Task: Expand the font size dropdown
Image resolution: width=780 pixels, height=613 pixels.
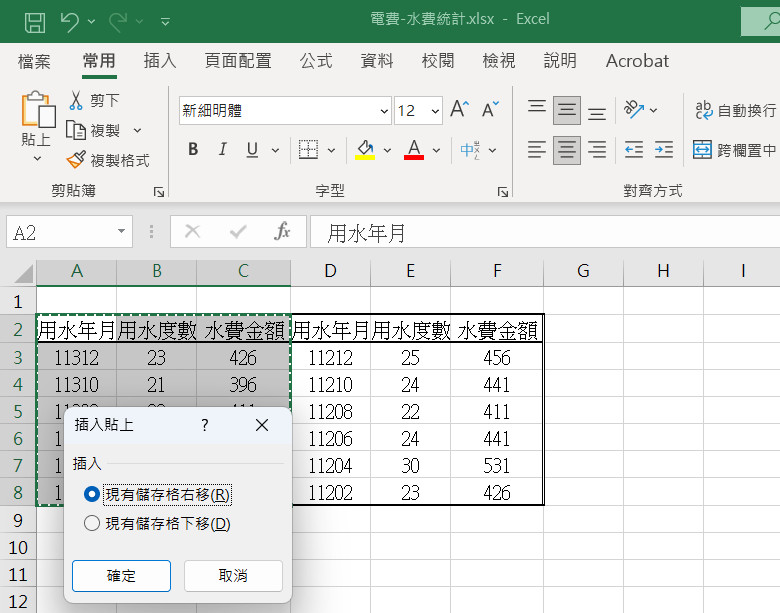Action: coord(435,111)
